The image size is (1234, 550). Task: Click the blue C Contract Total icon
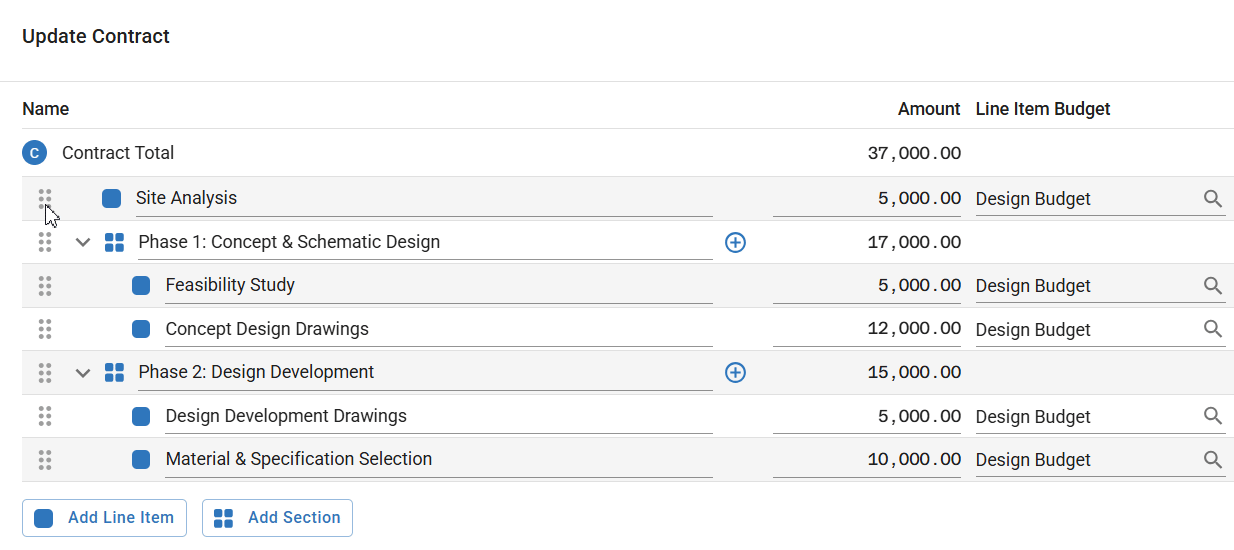click(35, 153)
